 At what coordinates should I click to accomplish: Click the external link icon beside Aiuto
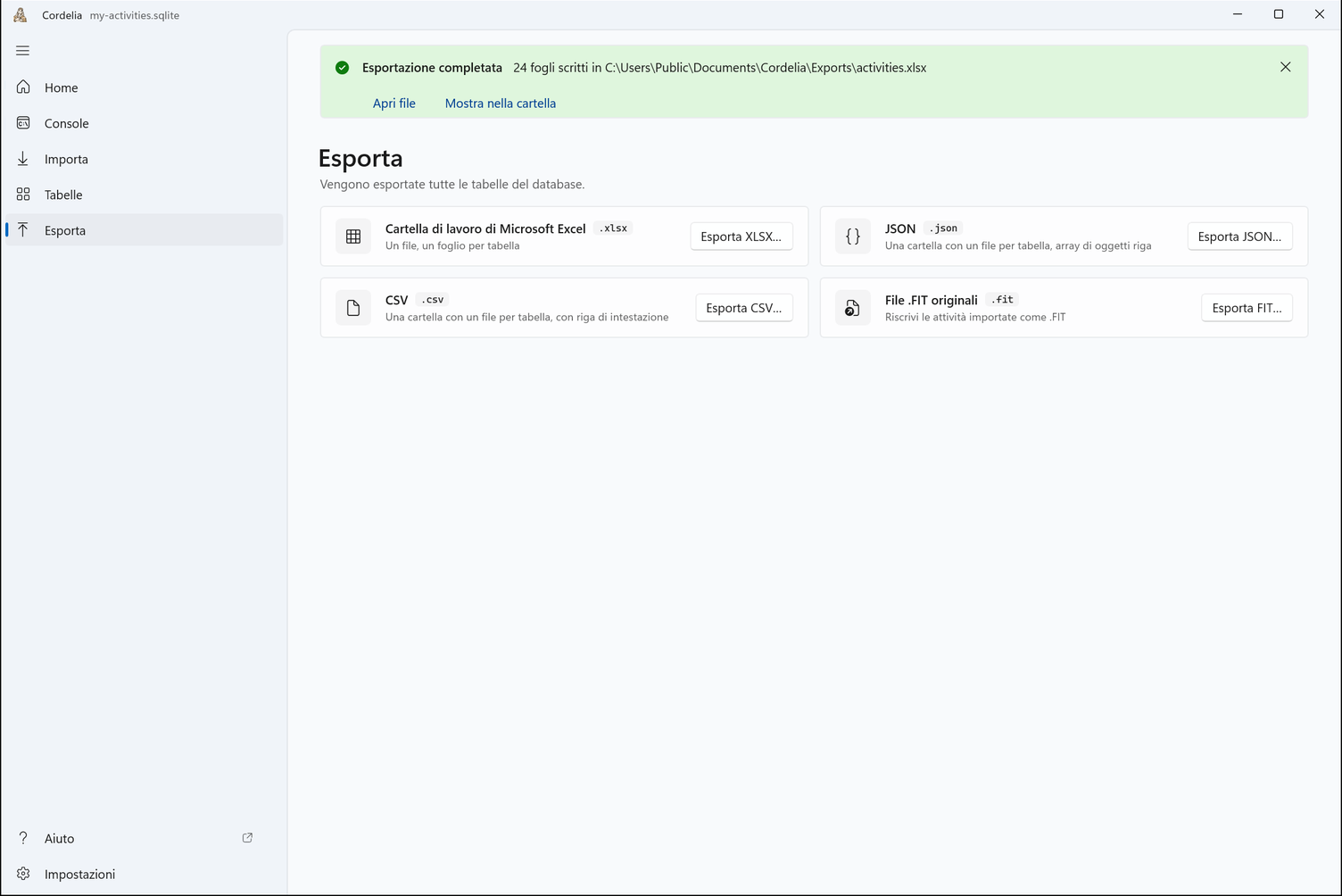click(247, 838)
